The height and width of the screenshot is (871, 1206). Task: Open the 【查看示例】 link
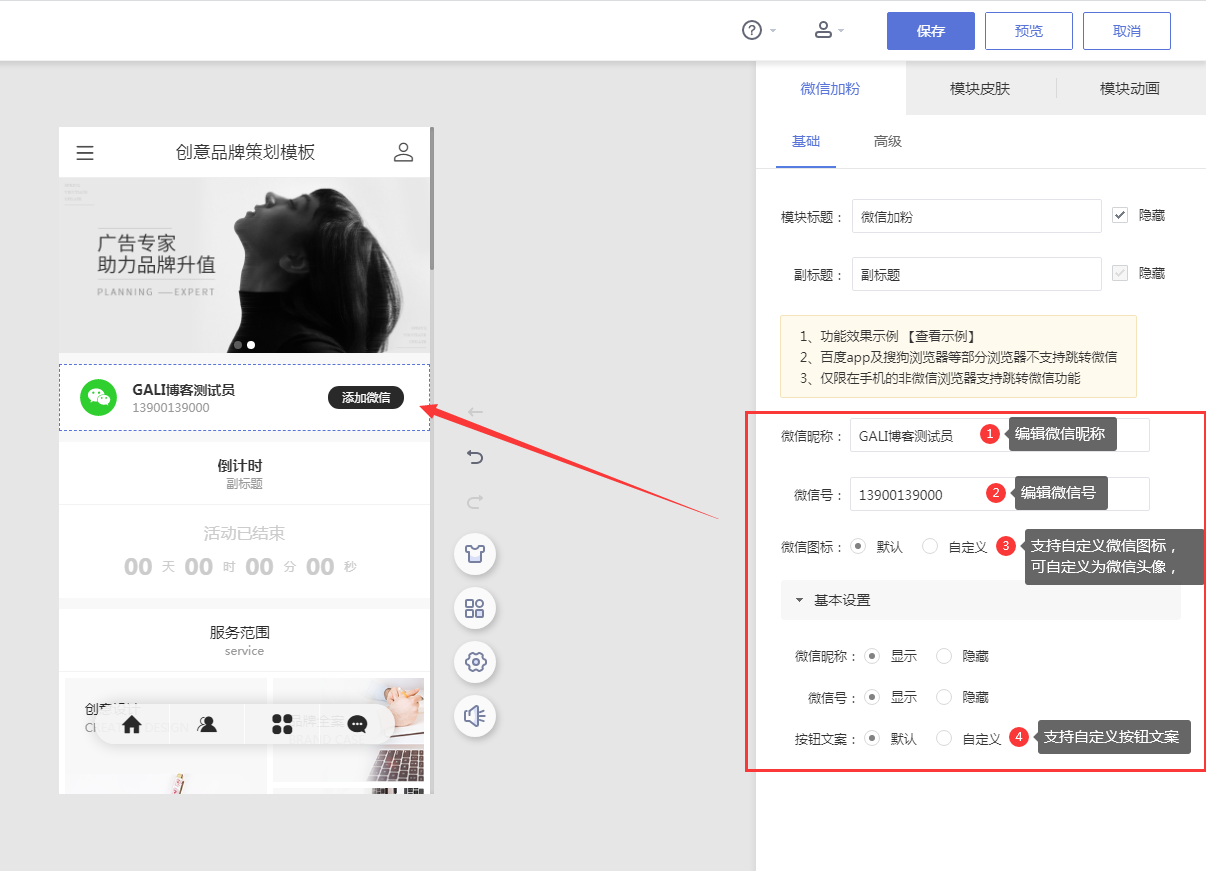tap(941, 336)
